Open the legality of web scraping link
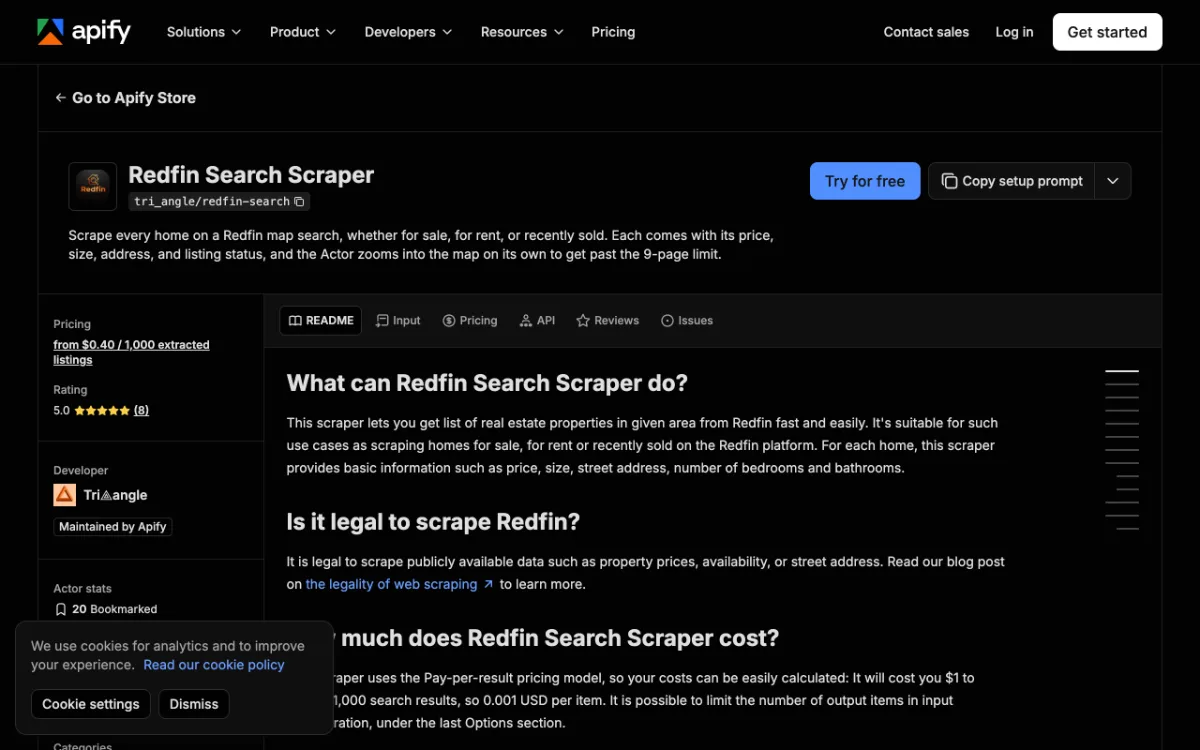 (x=399, y=584)
